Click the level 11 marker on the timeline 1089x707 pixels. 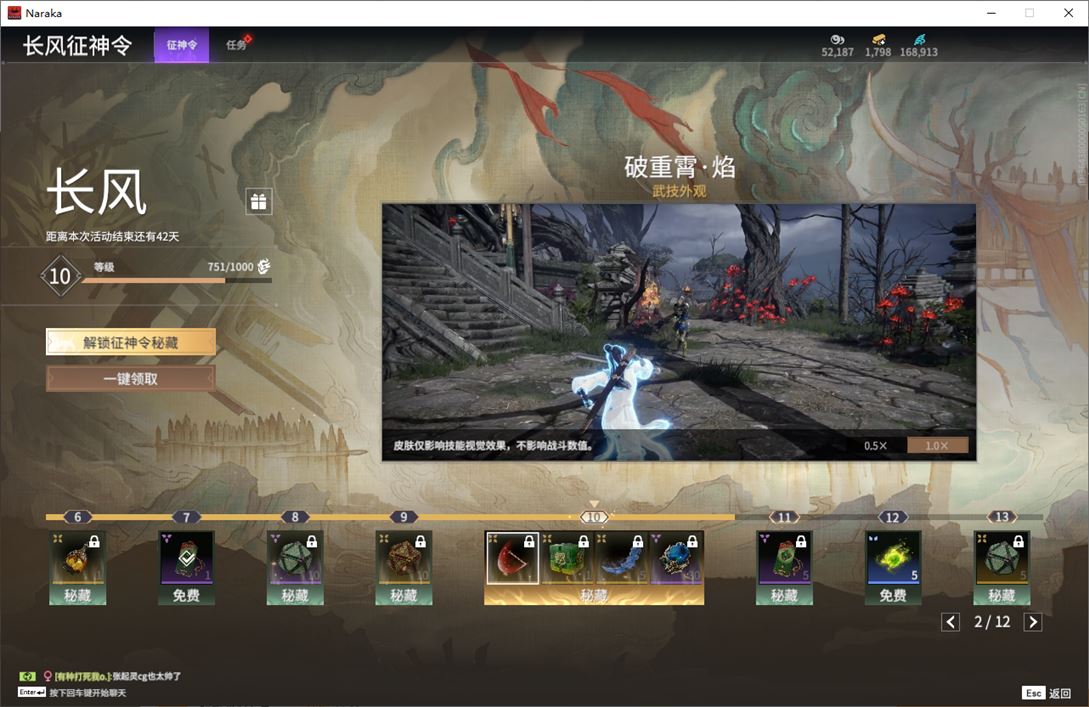click(x=784, y=517)
